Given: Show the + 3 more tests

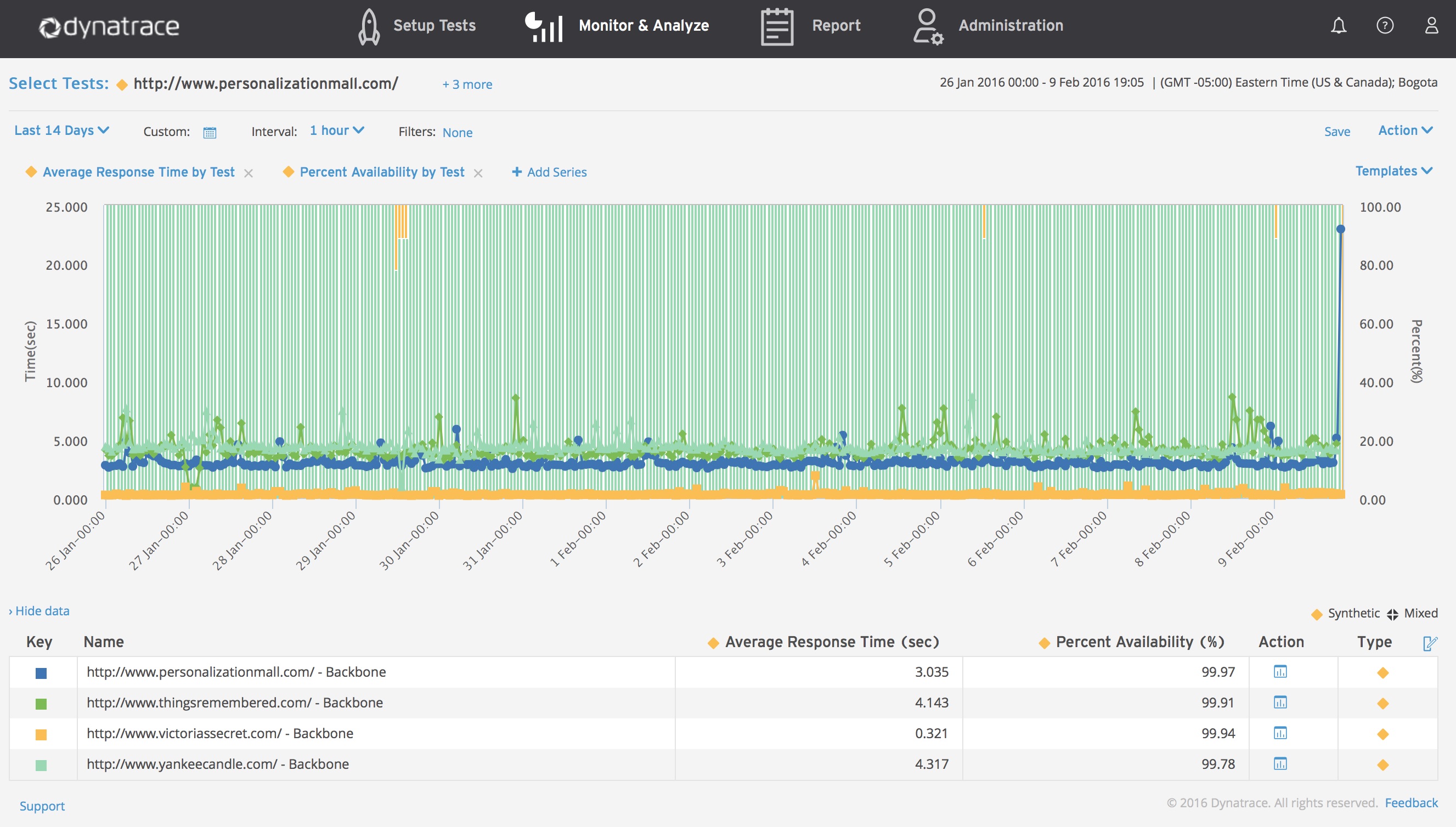Looking at the screenshot, I should (467, 84).
